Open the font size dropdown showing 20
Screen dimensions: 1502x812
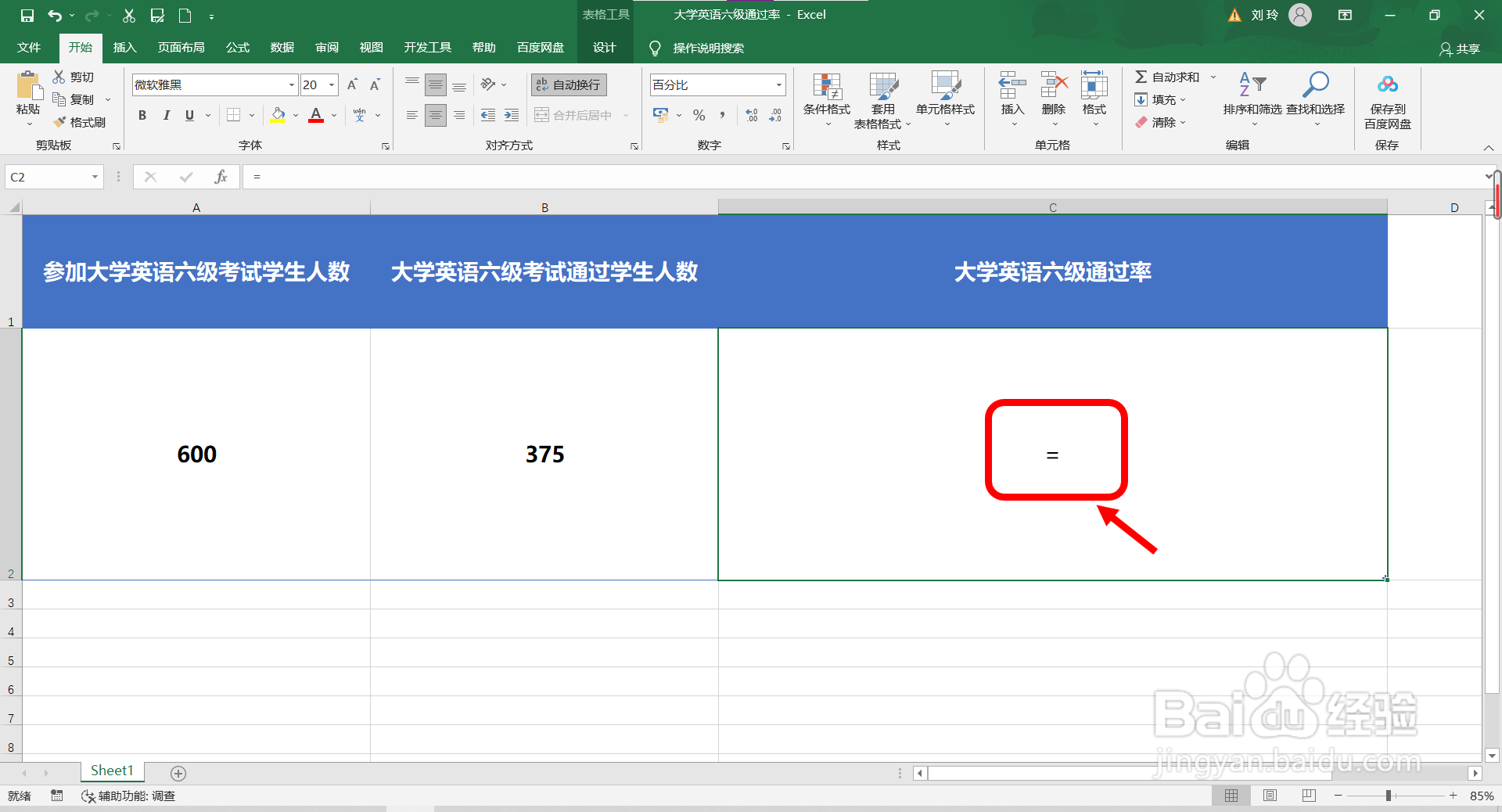[x=332, y=84]
